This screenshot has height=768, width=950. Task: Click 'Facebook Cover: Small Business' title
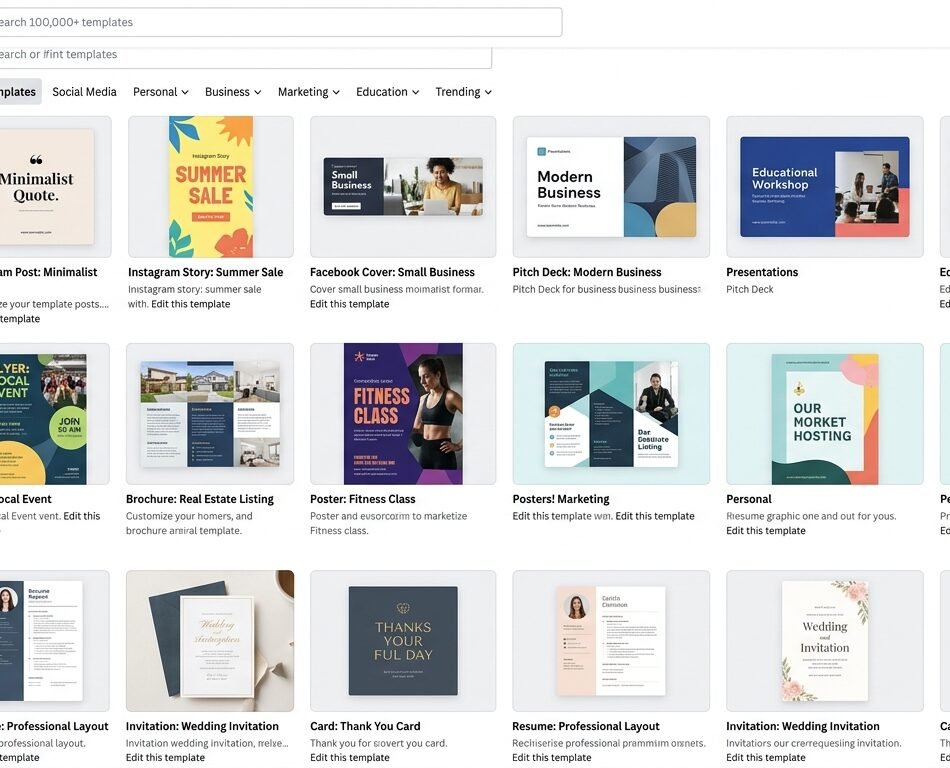pyautogui.click(x=392, y=272)
